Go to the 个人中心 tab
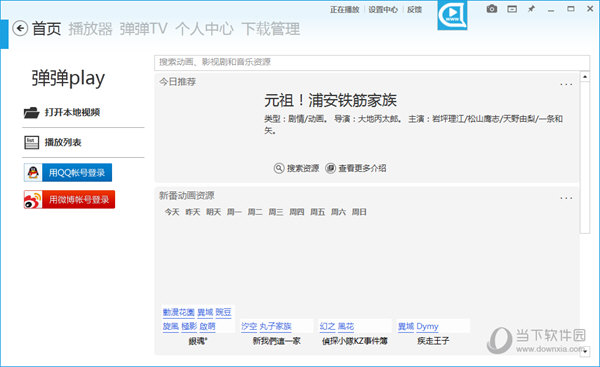Screen dimensions: 600x367 tap(204, 29)
